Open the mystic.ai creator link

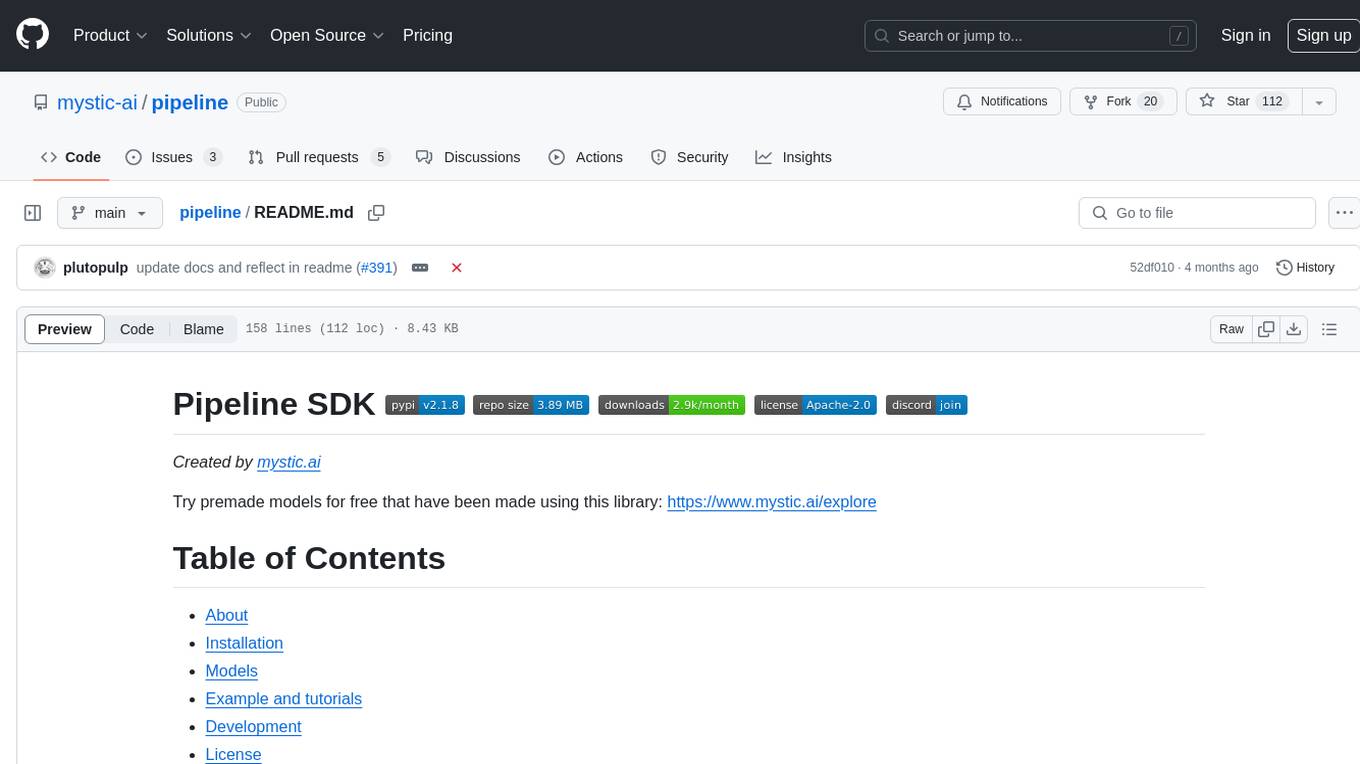tap(289, 462)
